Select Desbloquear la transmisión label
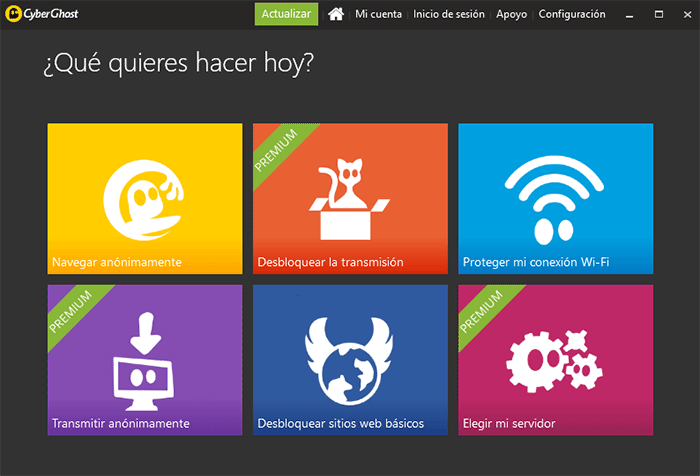Viewport: 700px width, 476px height. (x=330, y=262)
